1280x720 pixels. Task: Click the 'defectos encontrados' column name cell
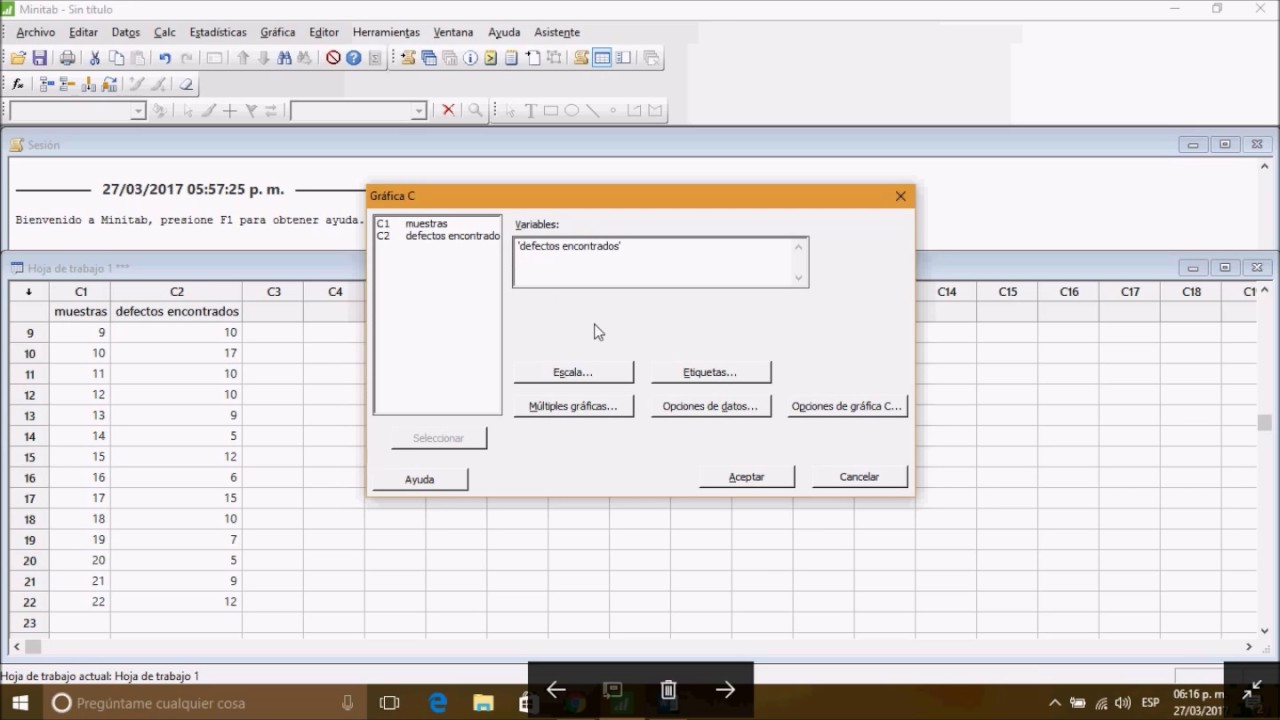176,312
